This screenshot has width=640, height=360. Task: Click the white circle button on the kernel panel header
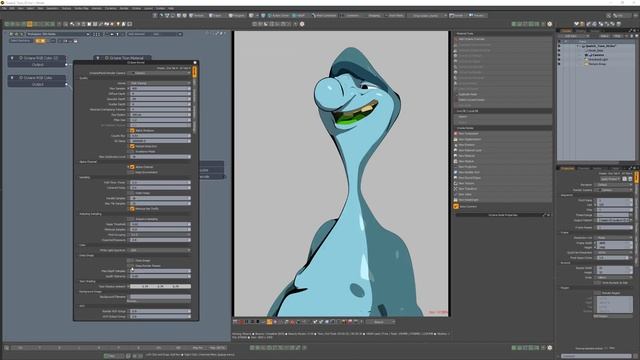coord(195,63)
